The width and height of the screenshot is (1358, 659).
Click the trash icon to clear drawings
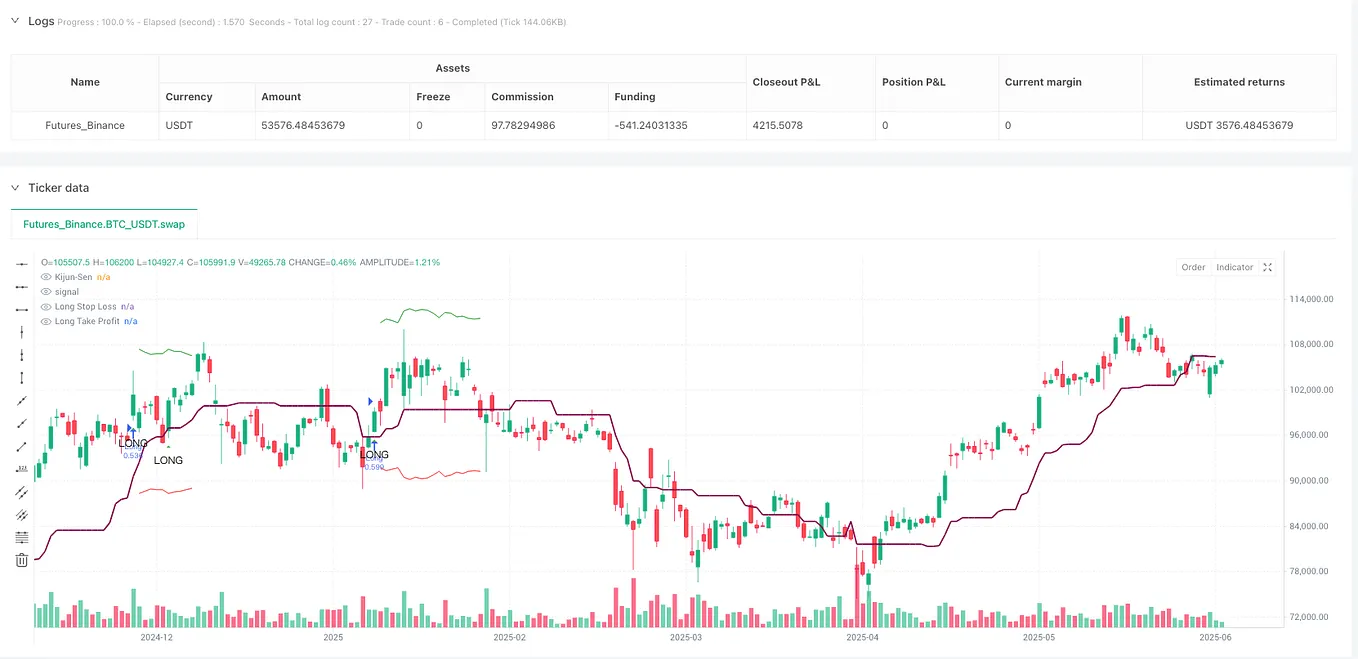tap(21, 560)
